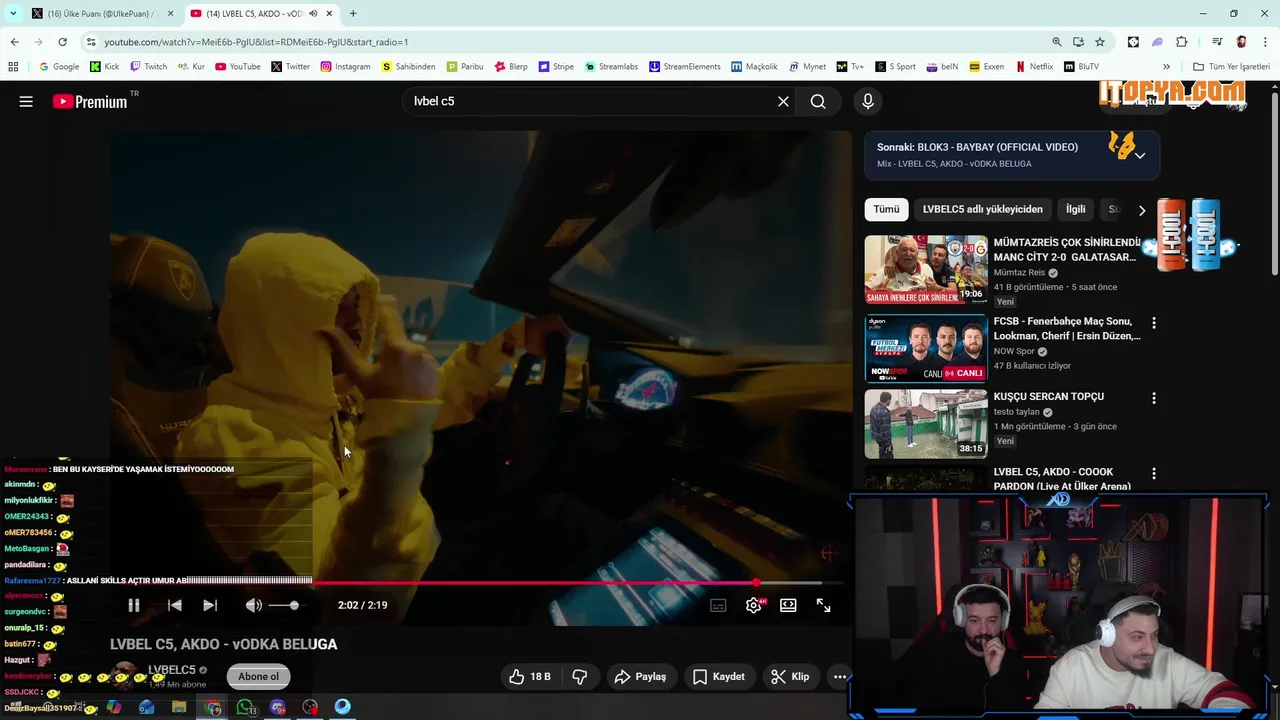This screenshot has width=1280, height=720.
Task: Select the Tümü filter chip
Action: pos(887,209)
